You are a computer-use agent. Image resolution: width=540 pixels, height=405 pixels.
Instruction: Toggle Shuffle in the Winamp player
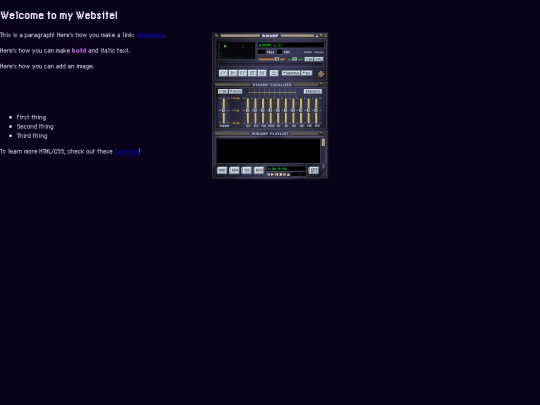(291, 73)
